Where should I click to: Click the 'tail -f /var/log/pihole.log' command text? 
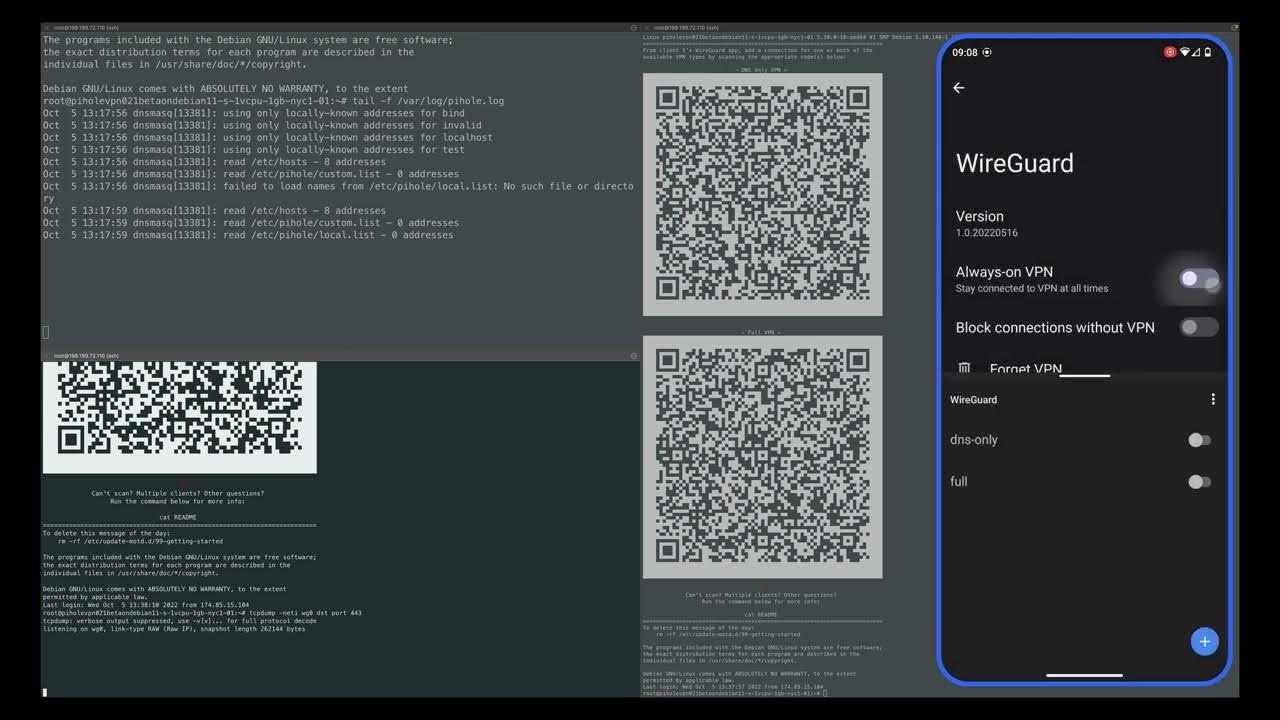(x=428, y=101)
